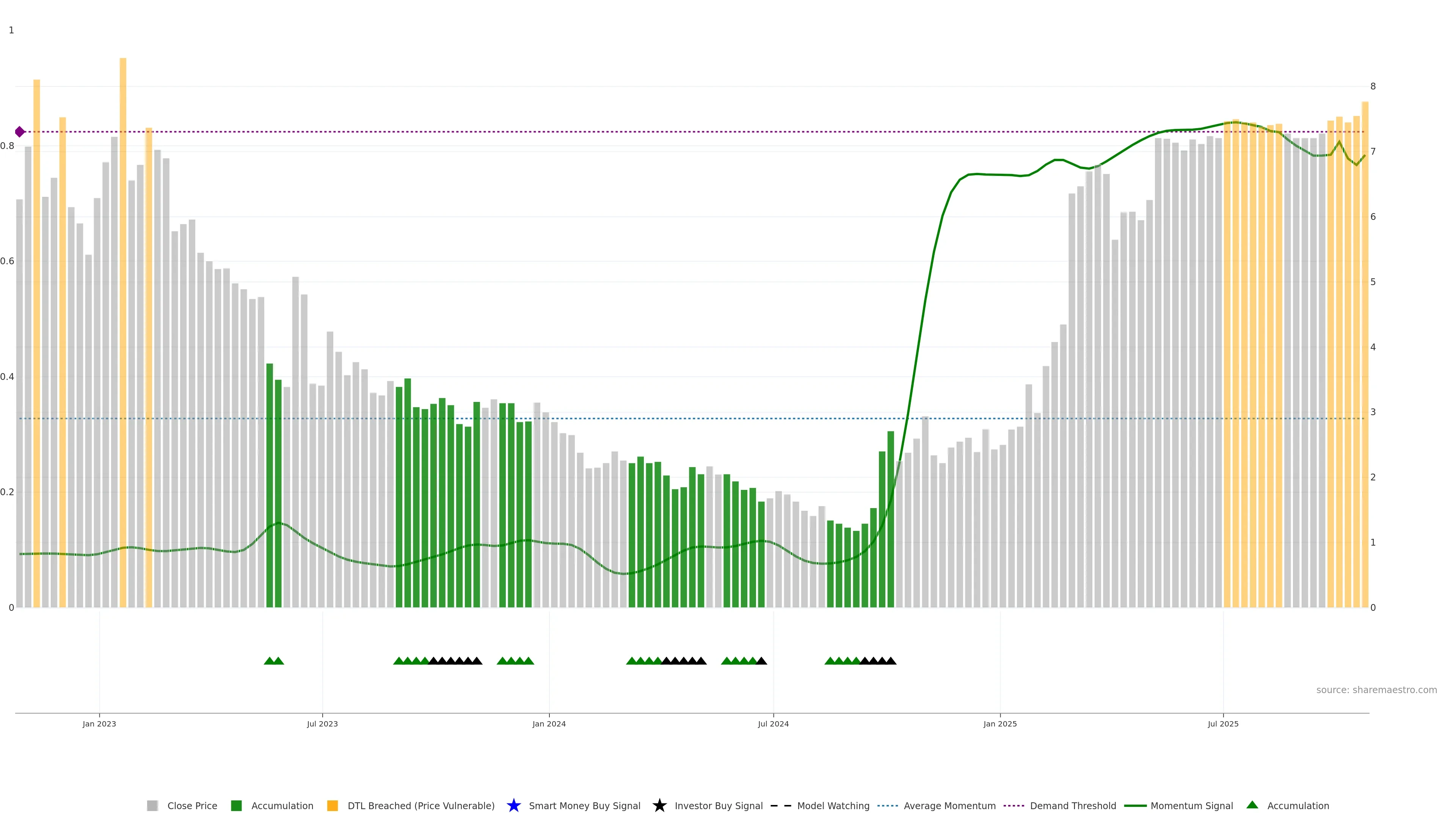
Task: Click the black Investor Buy Signal star
Action: (x=659, y=805)
